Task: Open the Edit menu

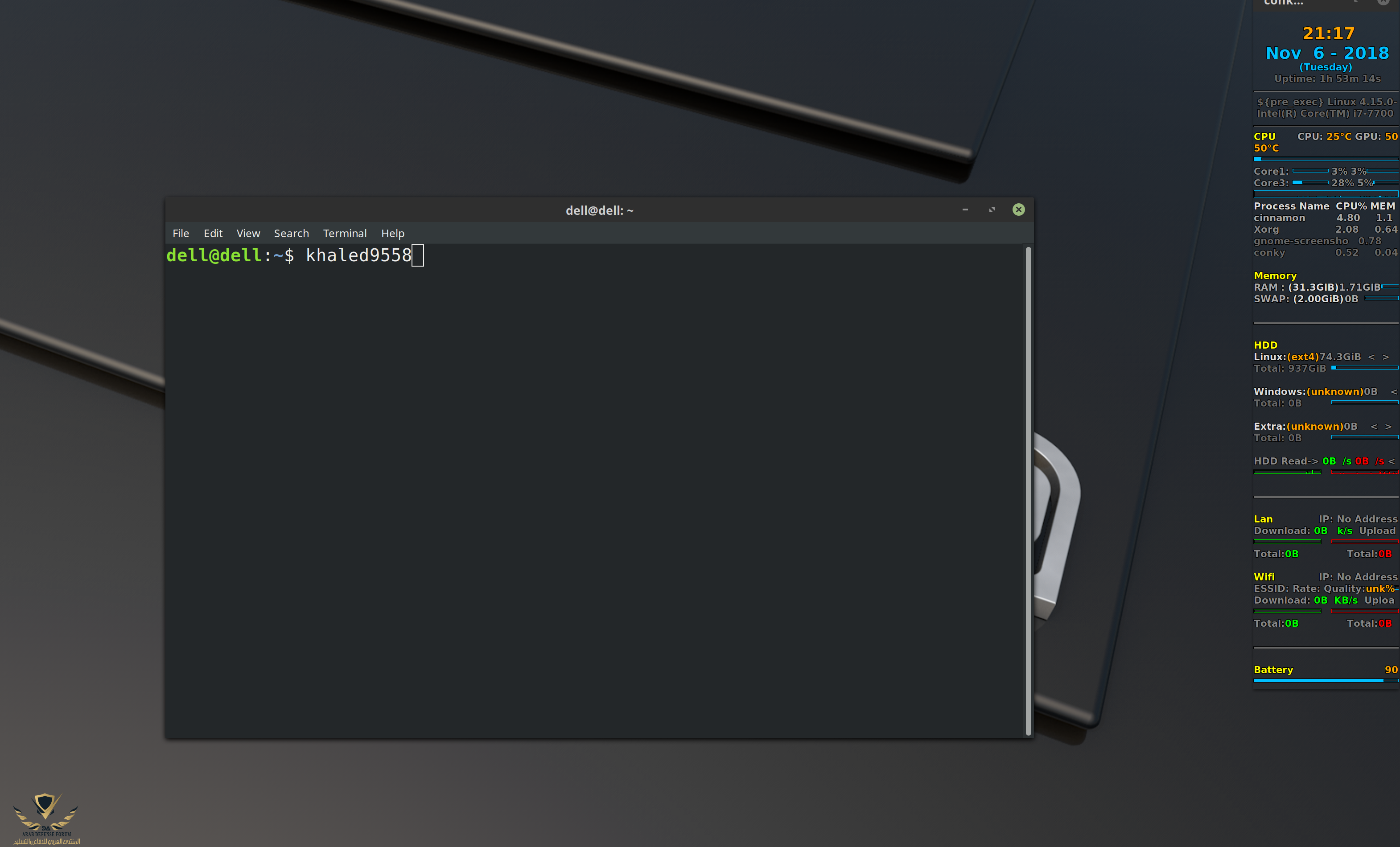Action: 213,234
